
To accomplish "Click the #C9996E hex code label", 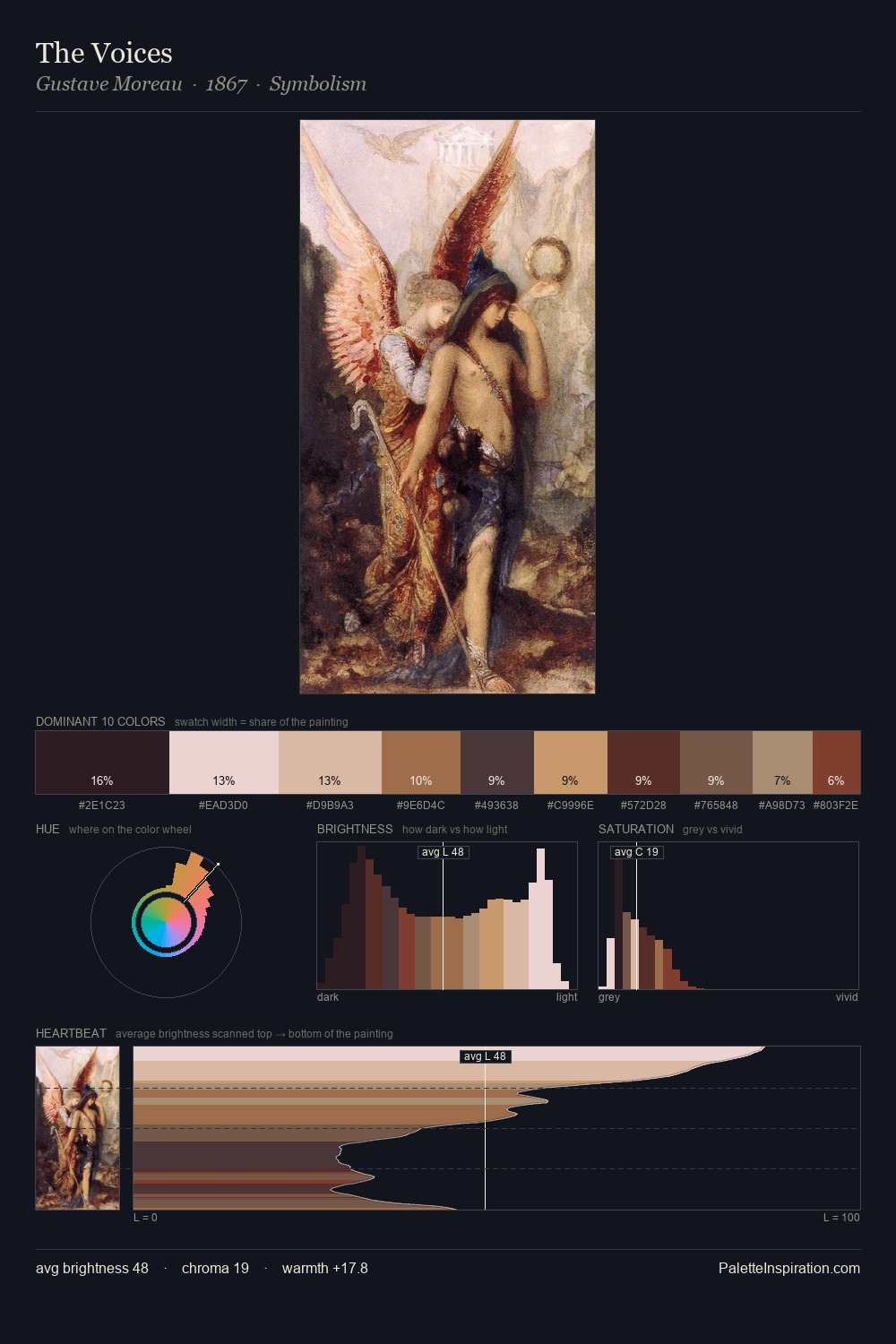I will [x=571, y=805].
